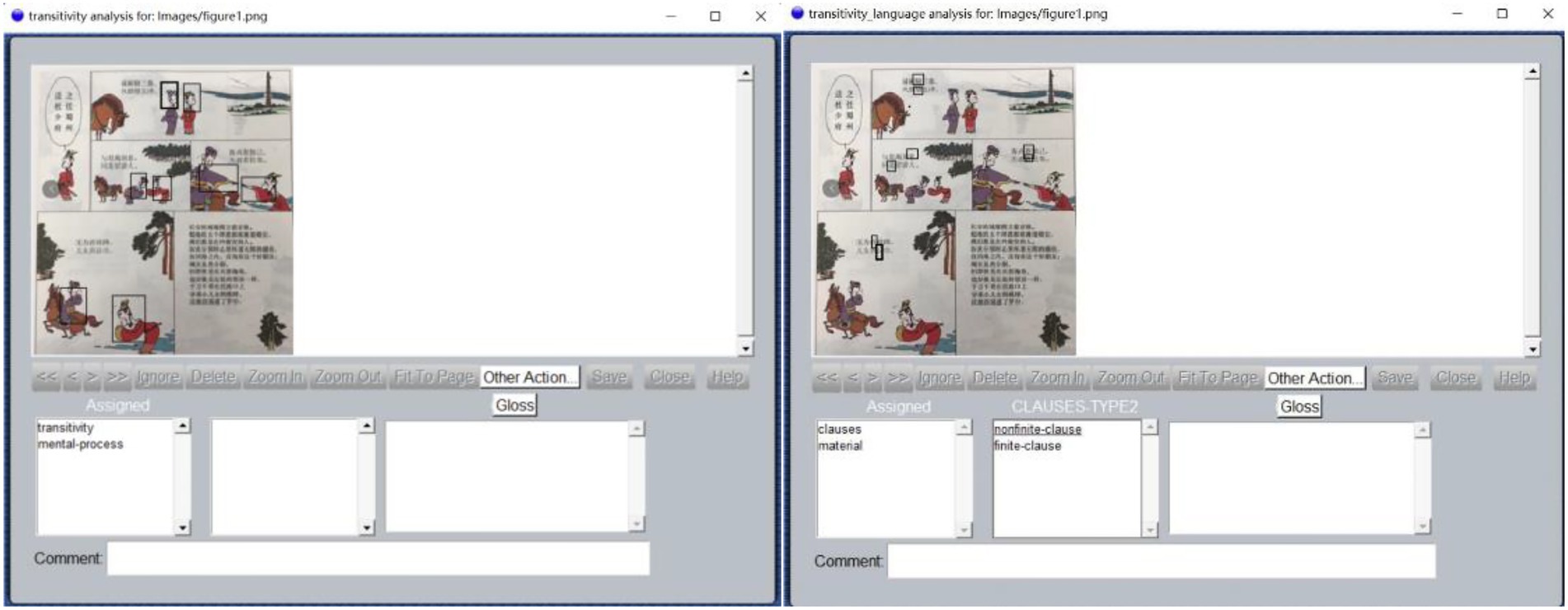Screen dimensions: 1568x610
Task: Click Delete in the transitivity analysis window
Action: 213,378
